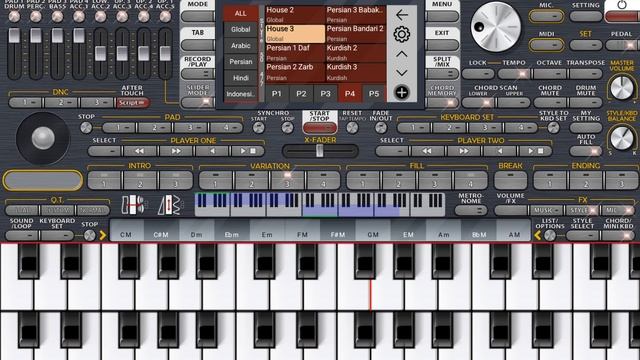Click the PAD Stop round button
The width and height of the screenshot is (640, 360).
point(86,128)
